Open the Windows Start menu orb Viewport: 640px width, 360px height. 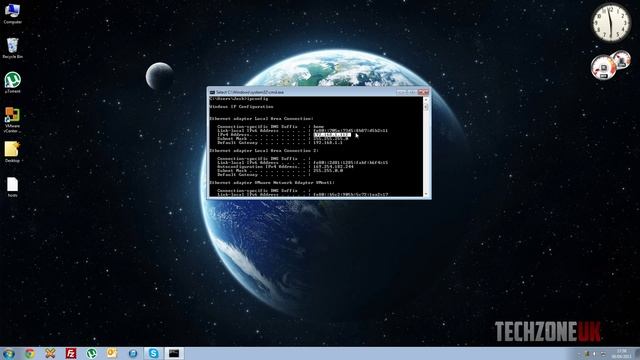click(9, 353)
